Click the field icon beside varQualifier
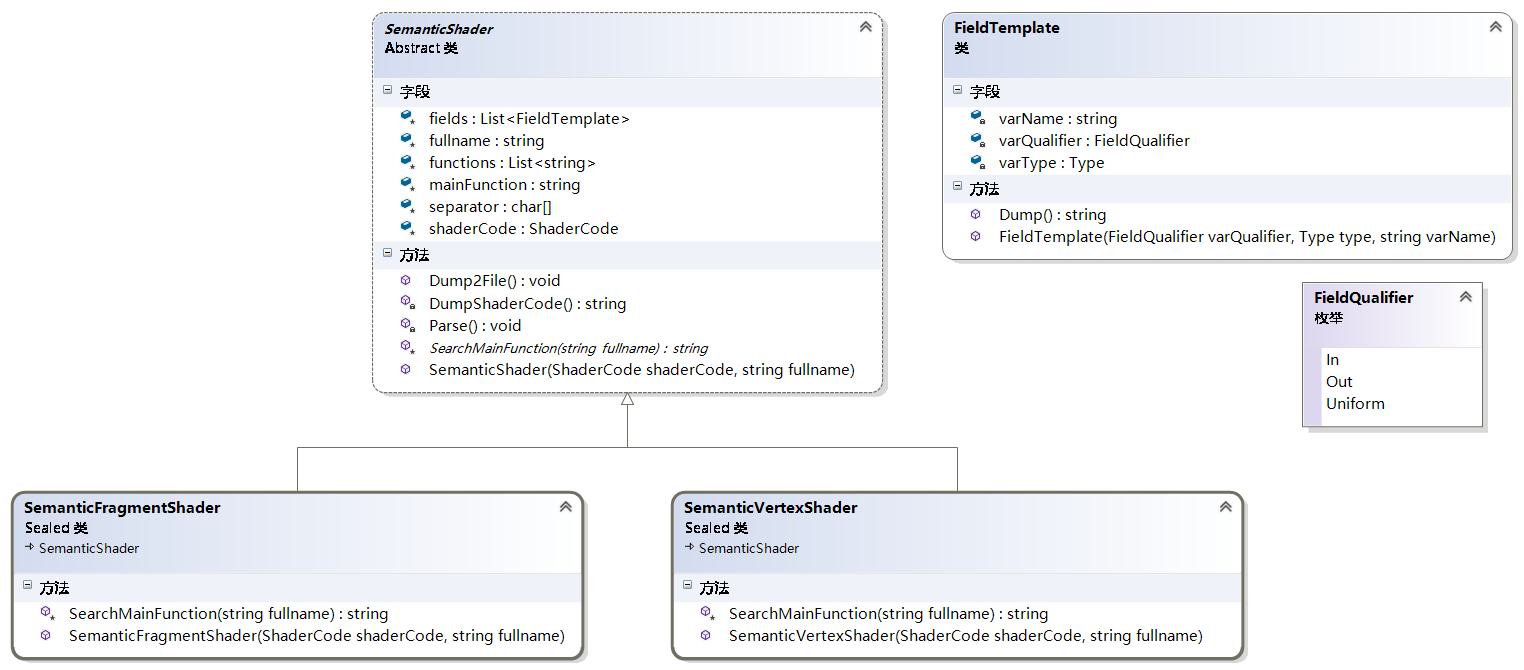 (x=977, y=140)
